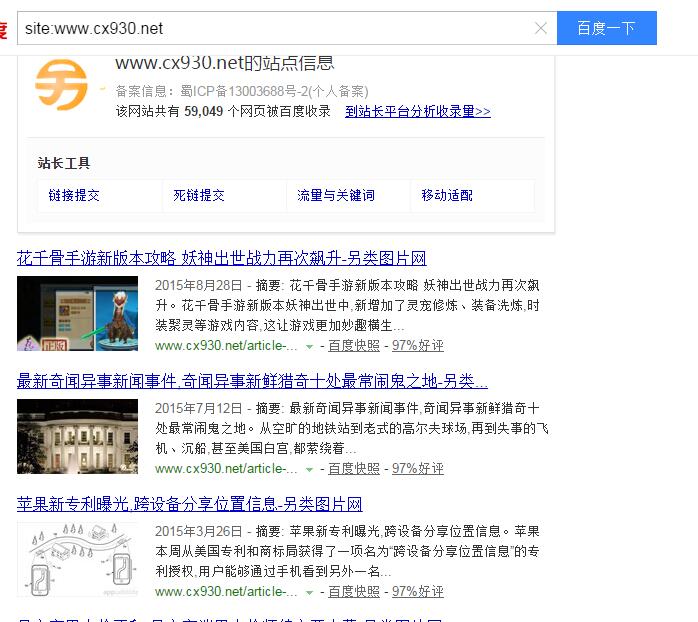Click the 59,049 indexed pages count
Screen dimensions: 698x622
click(203, 111)
